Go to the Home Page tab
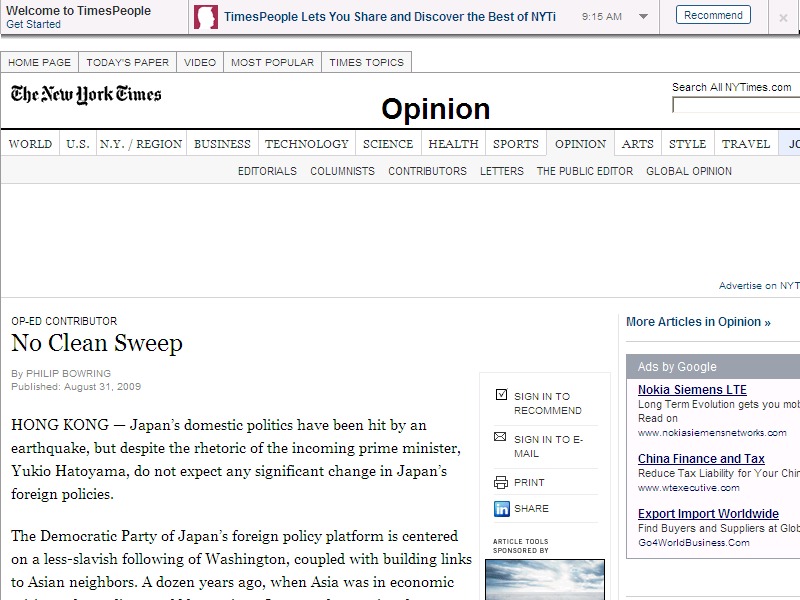800x600 pixels. click(39, 62)
